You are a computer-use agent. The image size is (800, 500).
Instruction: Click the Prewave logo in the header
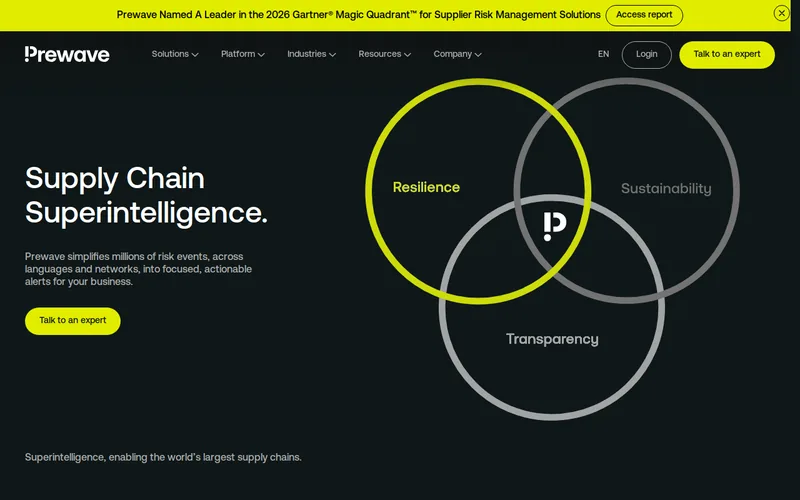pyautogui.click(x=67, y=54)
